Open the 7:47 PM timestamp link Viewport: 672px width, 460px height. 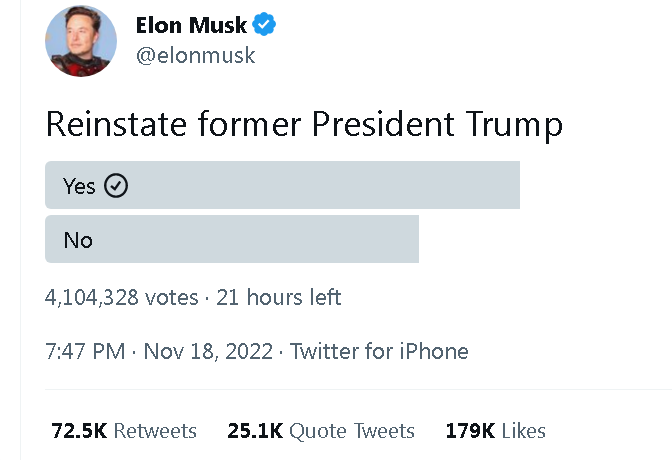coord(85,351)
